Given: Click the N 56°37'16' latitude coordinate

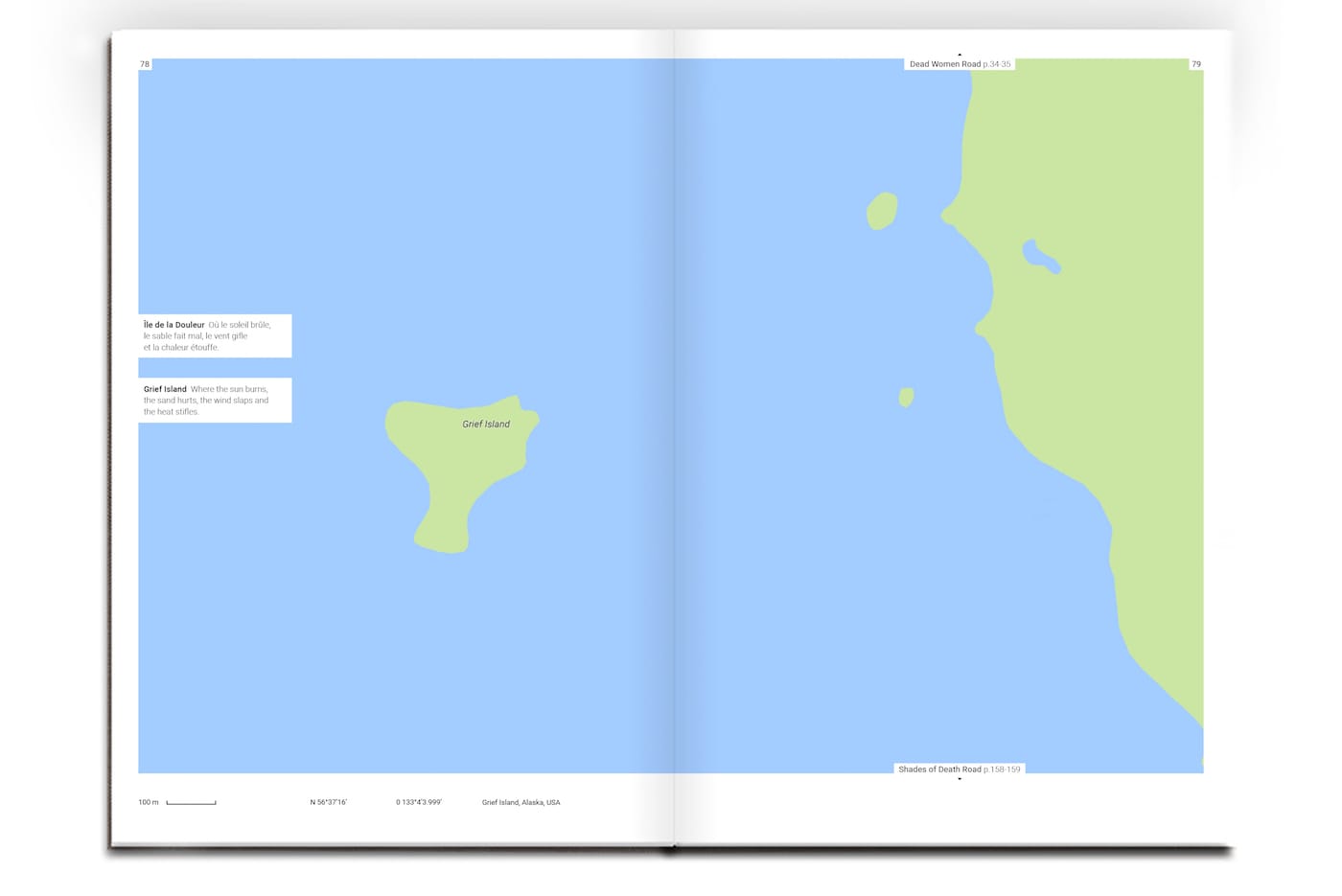Looking at the screenshot, I should click(x=328, y=802).
